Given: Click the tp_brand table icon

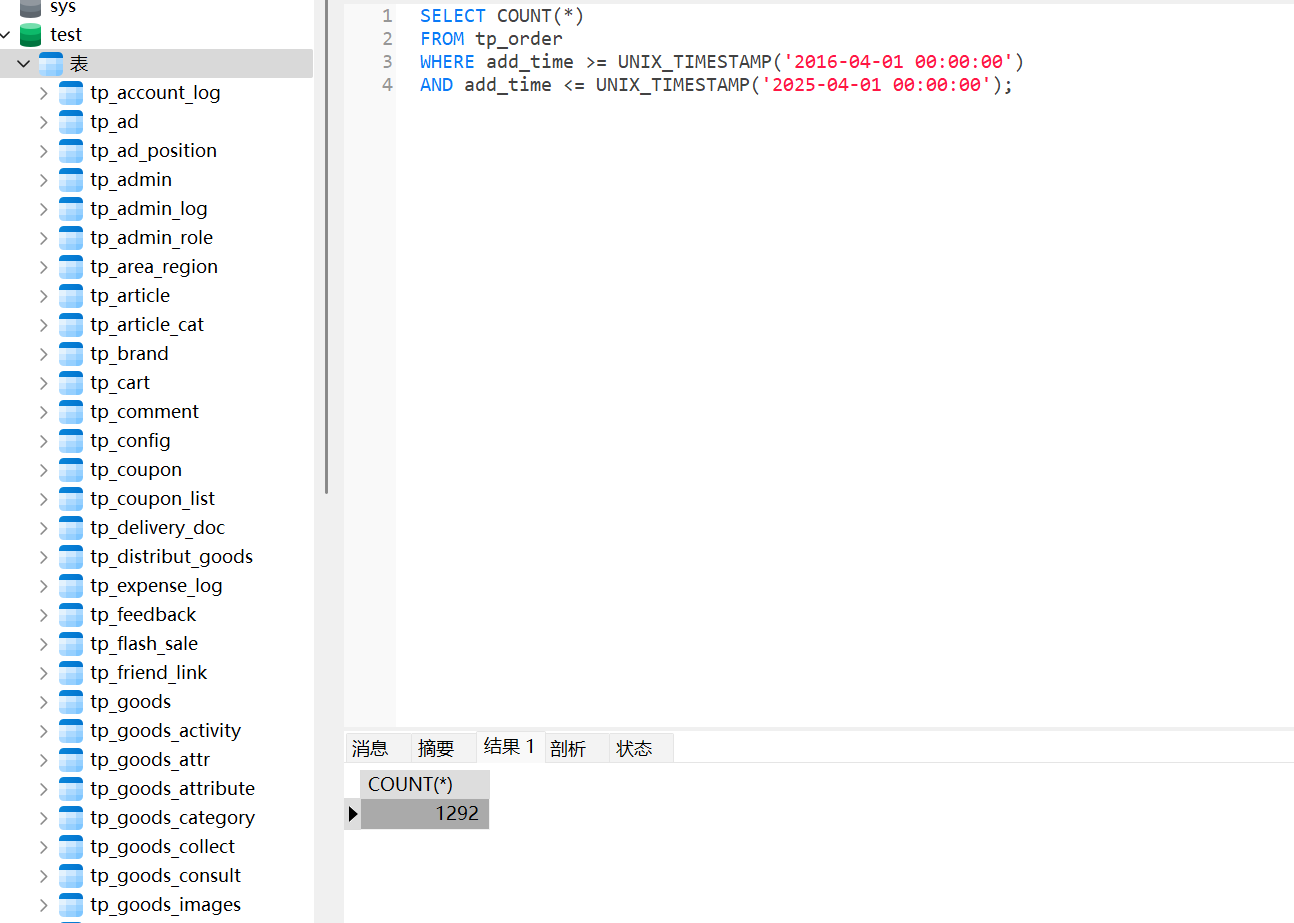Looking at the screenshot, I should pyautogui.click(x=71, y=354).
